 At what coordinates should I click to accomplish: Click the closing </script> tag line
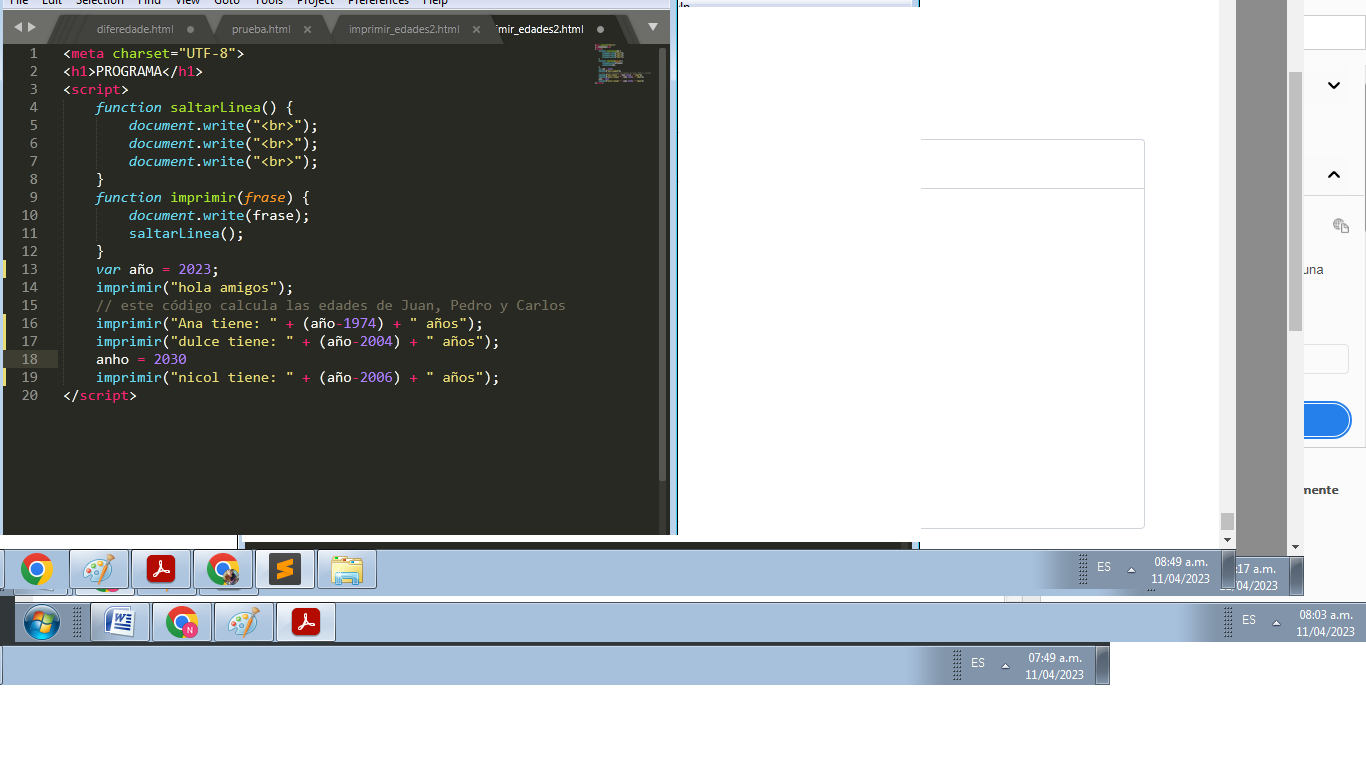tap(100, 395)
